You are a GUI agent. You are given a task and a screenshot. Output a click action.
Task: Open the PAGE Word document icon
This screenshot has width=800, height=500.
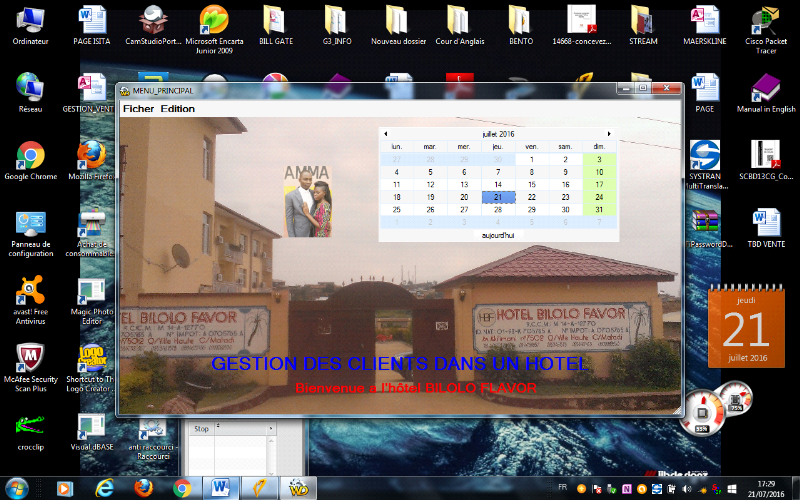click(705, 93)
